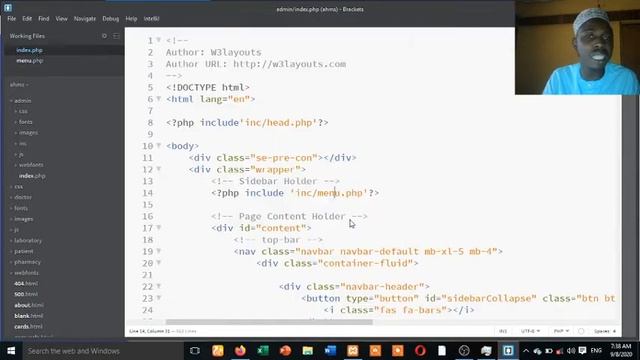Click the "sidebarCollapse" id on line 23
The height and width of the screenshot is (360, 640).
[489, 298]
